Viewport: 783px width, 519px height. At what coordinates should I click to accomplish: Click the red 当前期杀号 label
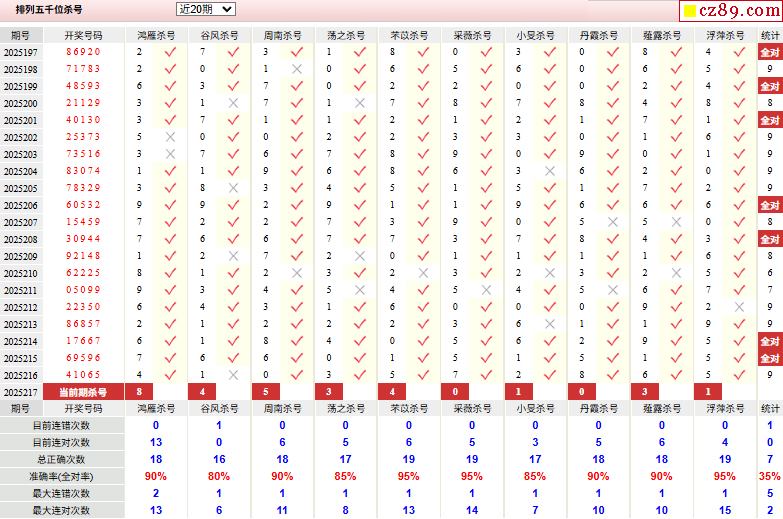coord(83,392)
